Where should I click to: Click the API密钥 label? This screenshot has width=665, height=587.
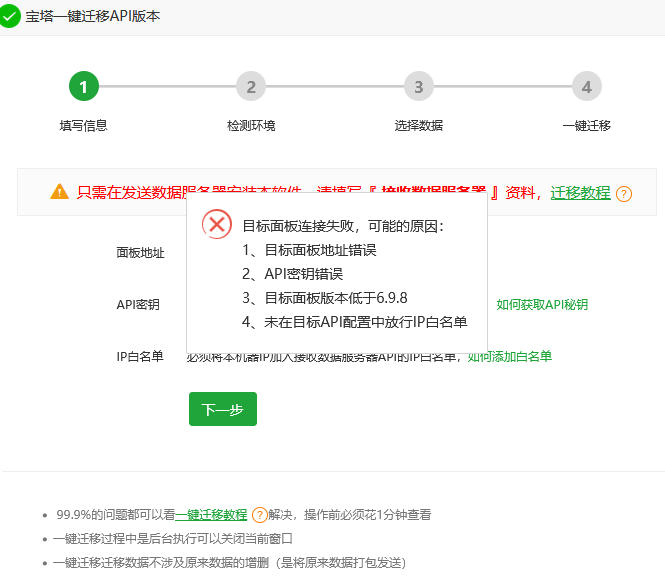click(138, 305)
